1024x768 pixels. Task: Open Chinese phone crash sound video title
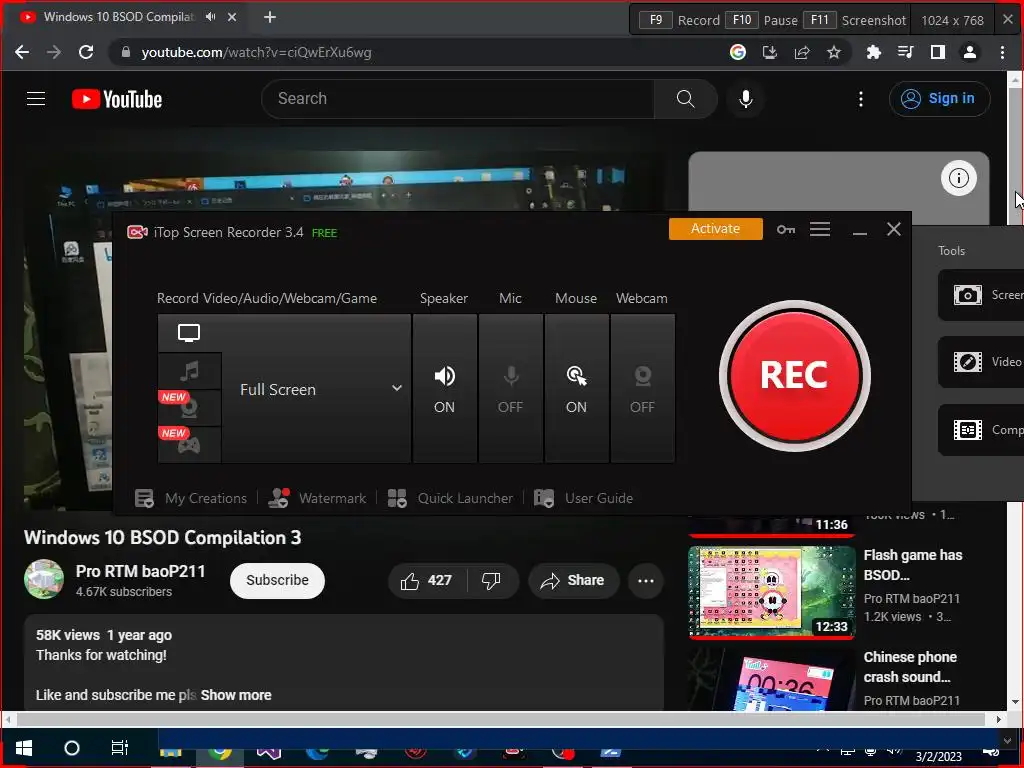coord(910,667)
